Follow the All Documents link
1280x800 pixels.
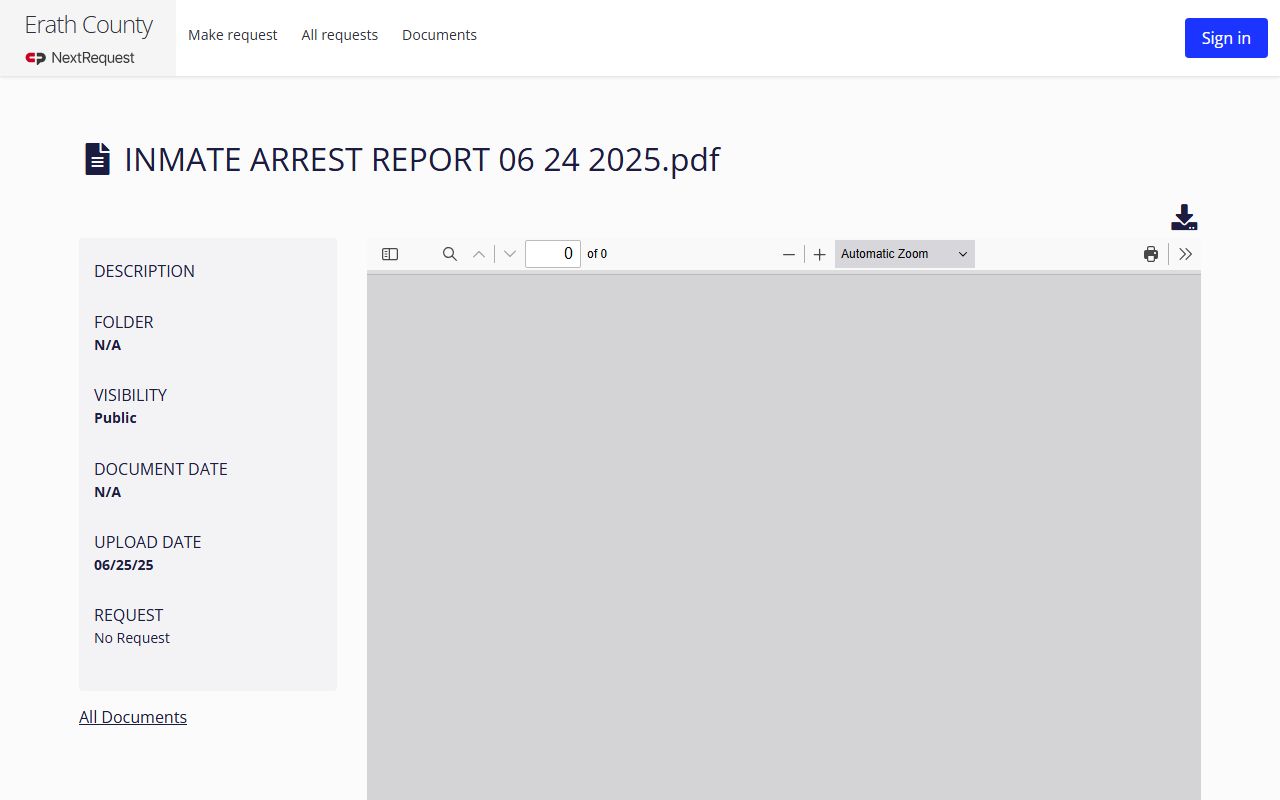(133, 717)
